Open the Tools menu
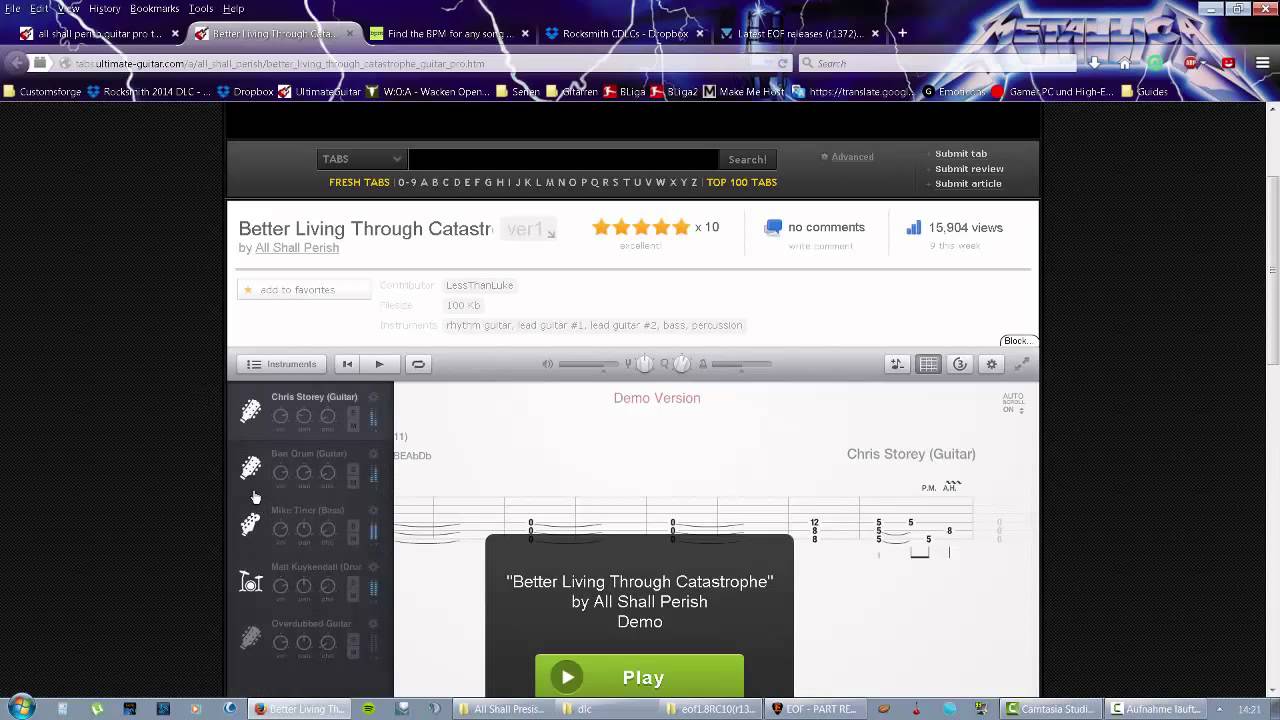 (201, 8)
